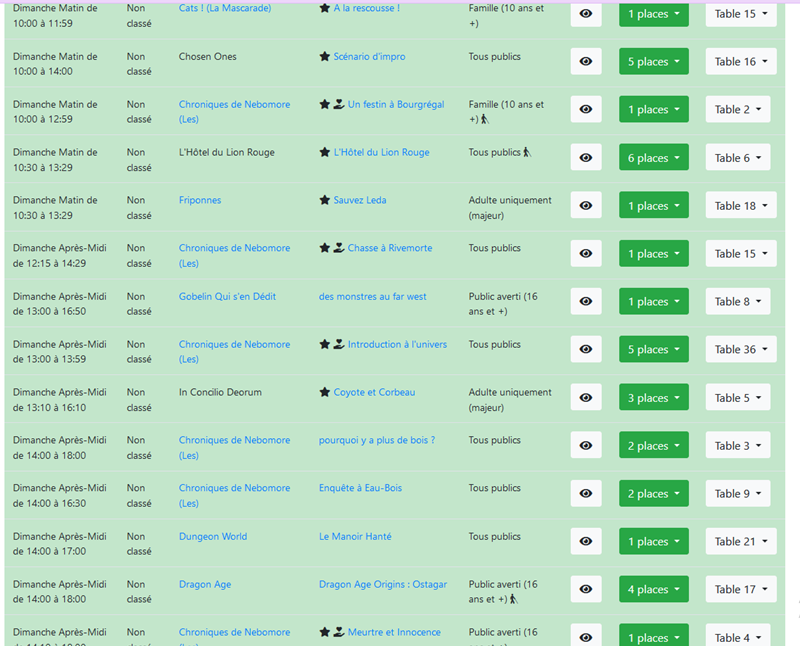
Task: Click the star icon beside Un festin à Bourgrégal
Action: 325,104
